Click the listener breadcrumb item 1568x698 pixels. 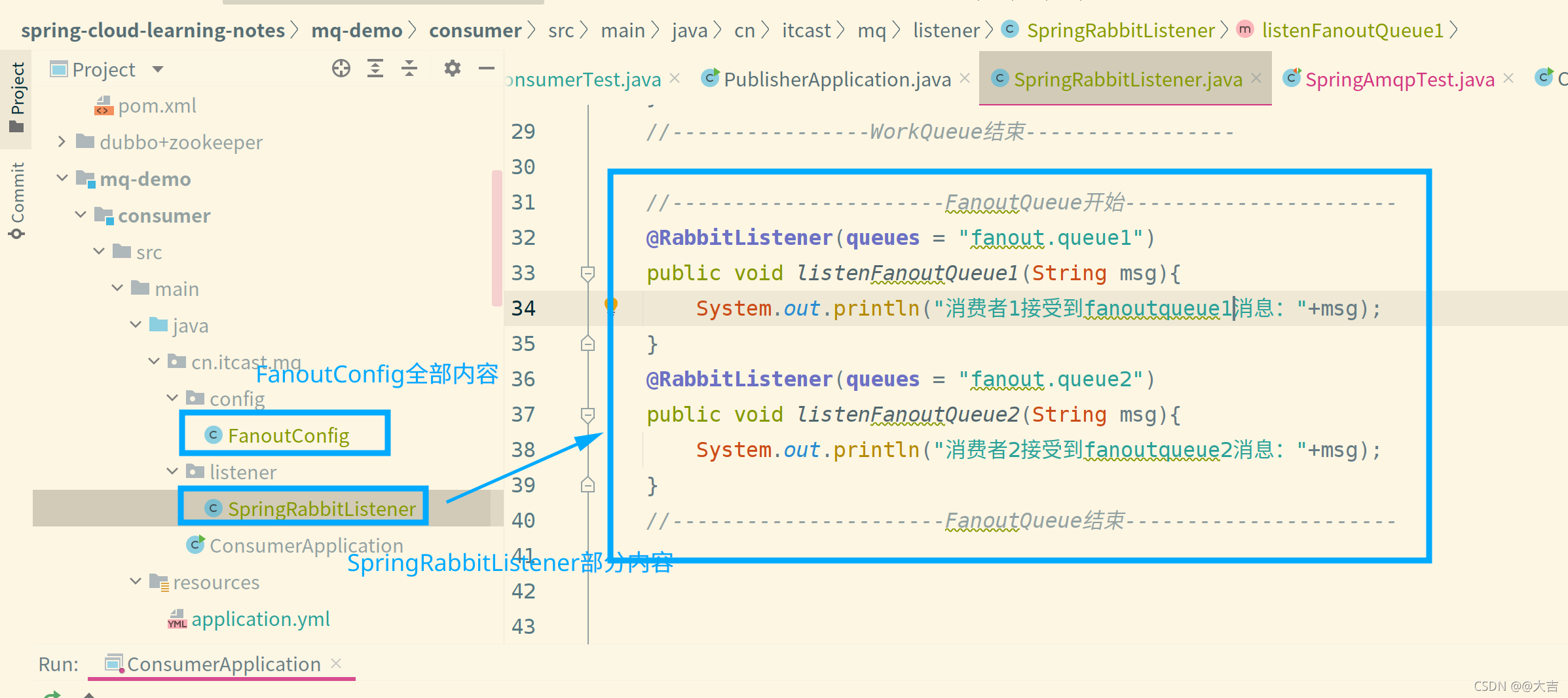tap(946, 30)
